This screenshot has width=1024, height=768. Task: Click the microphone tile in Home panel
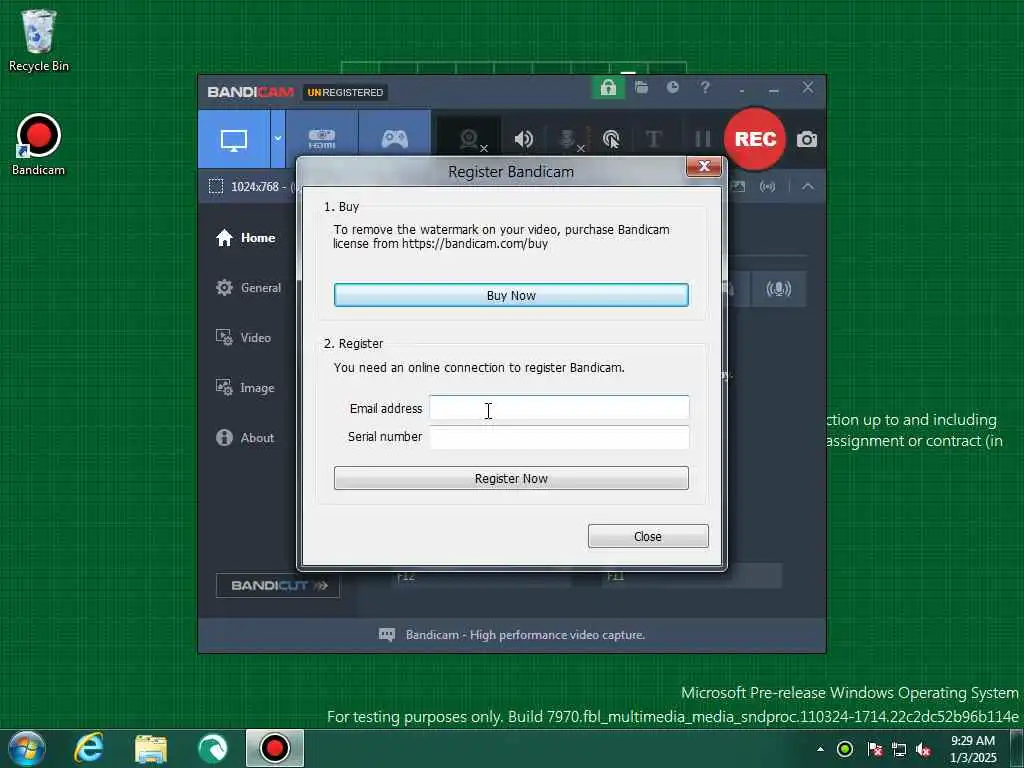pos(778,289)
